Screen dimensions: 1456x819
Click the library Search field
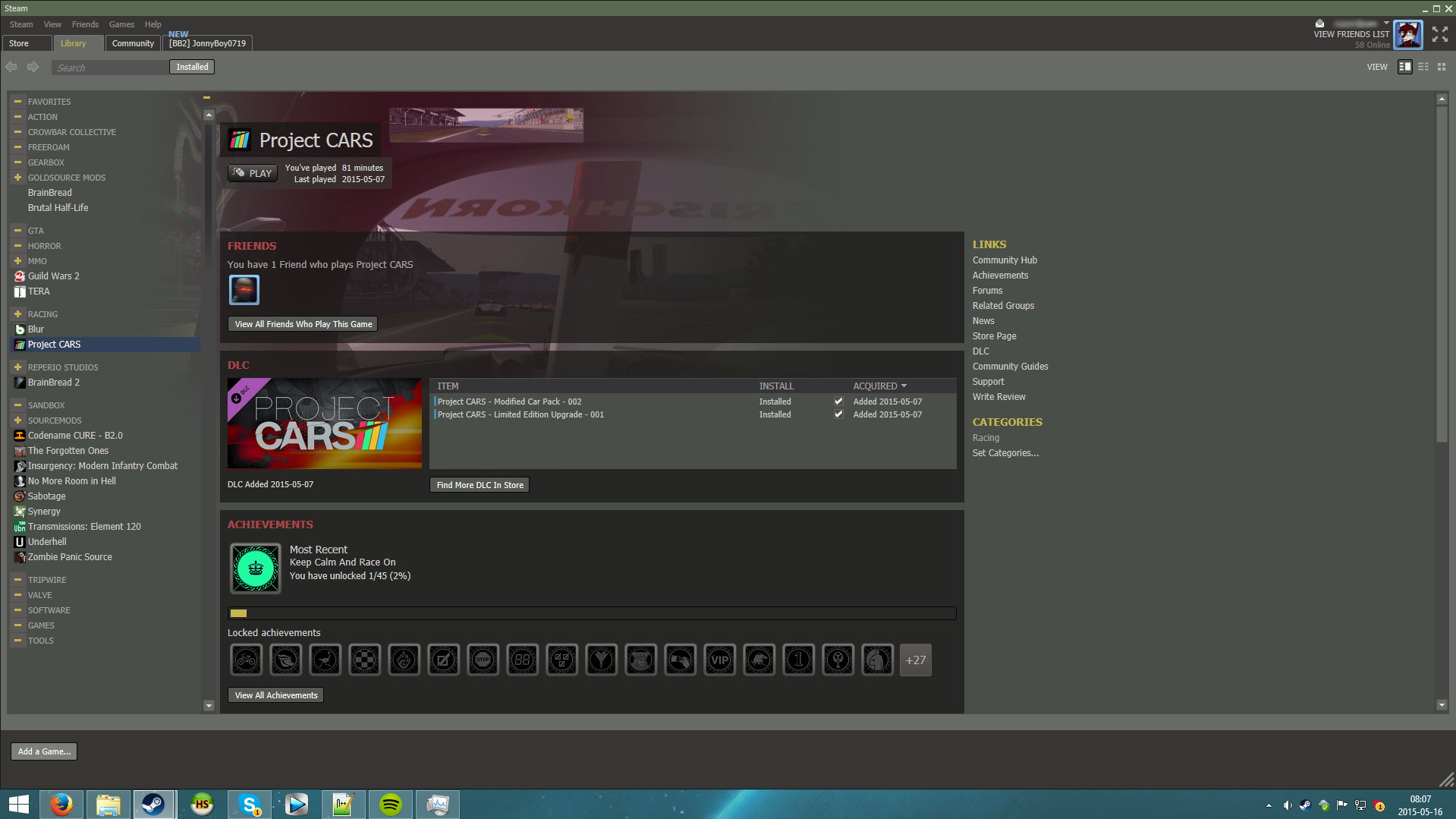(x=111, y=68)
